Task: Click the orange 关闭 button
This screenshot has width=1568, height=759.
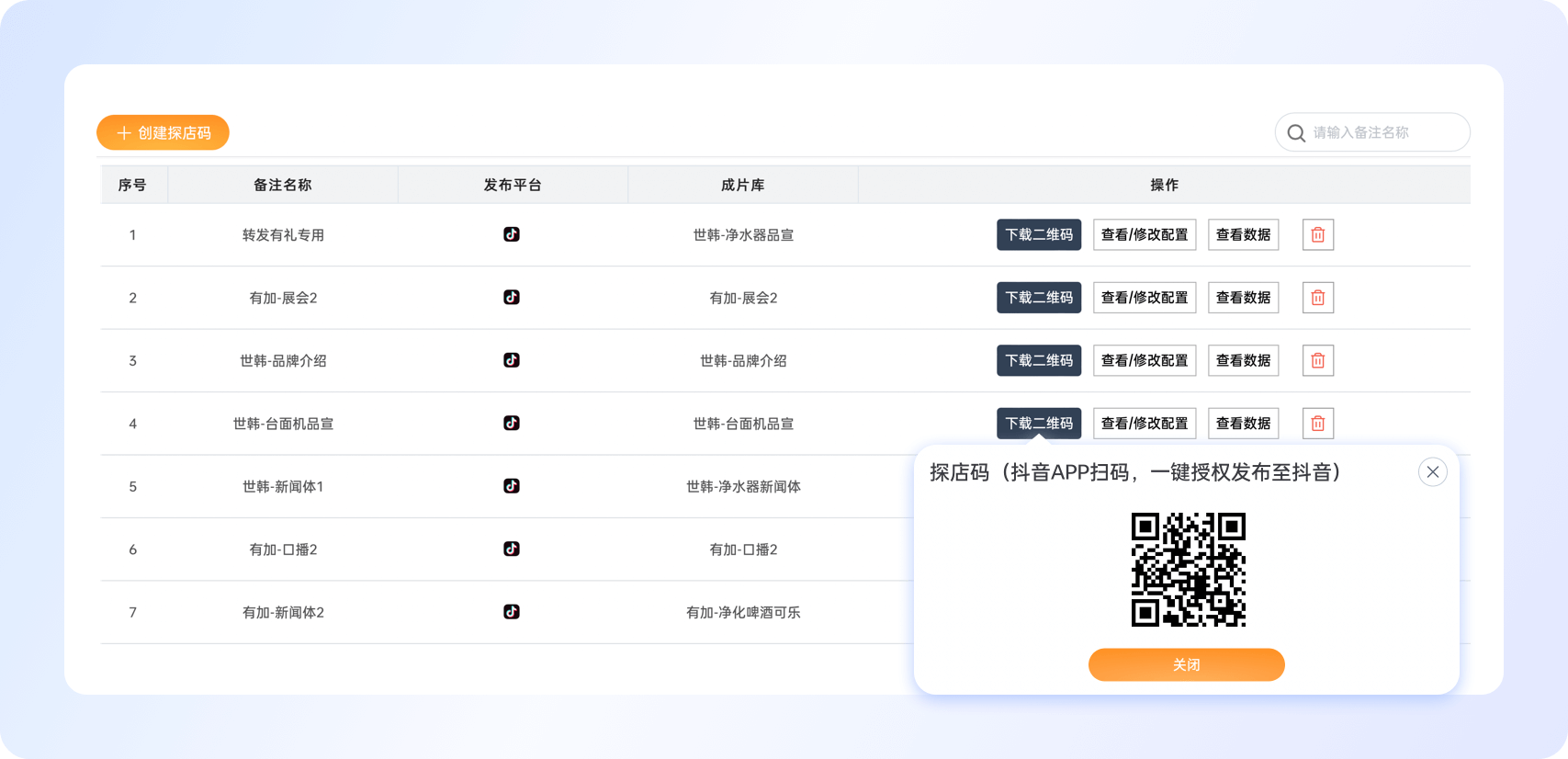Action: point(1187,664)
